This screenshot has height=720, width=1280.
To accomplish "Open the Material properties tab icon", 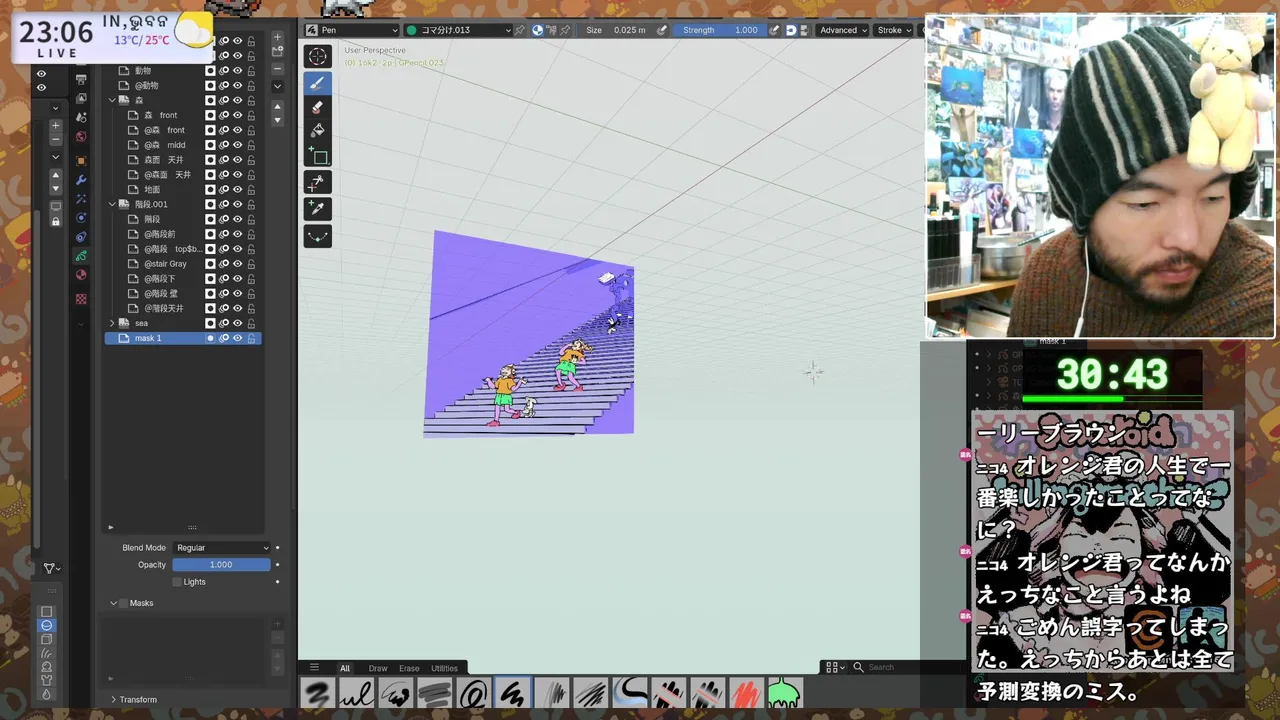I will tap(81, 275).
